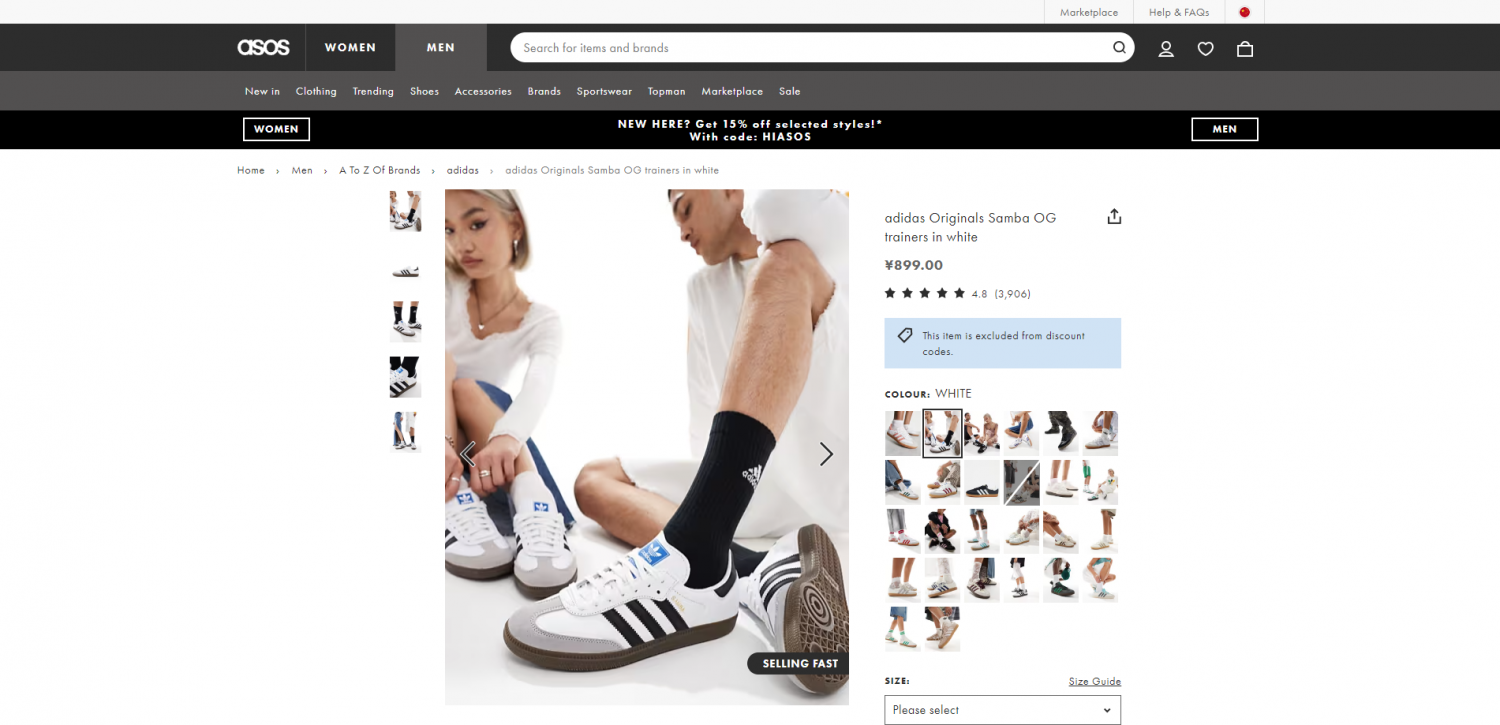Choose the navy shoe swatch without a model
Screen dimensions: 1500x725
[982, 482]
